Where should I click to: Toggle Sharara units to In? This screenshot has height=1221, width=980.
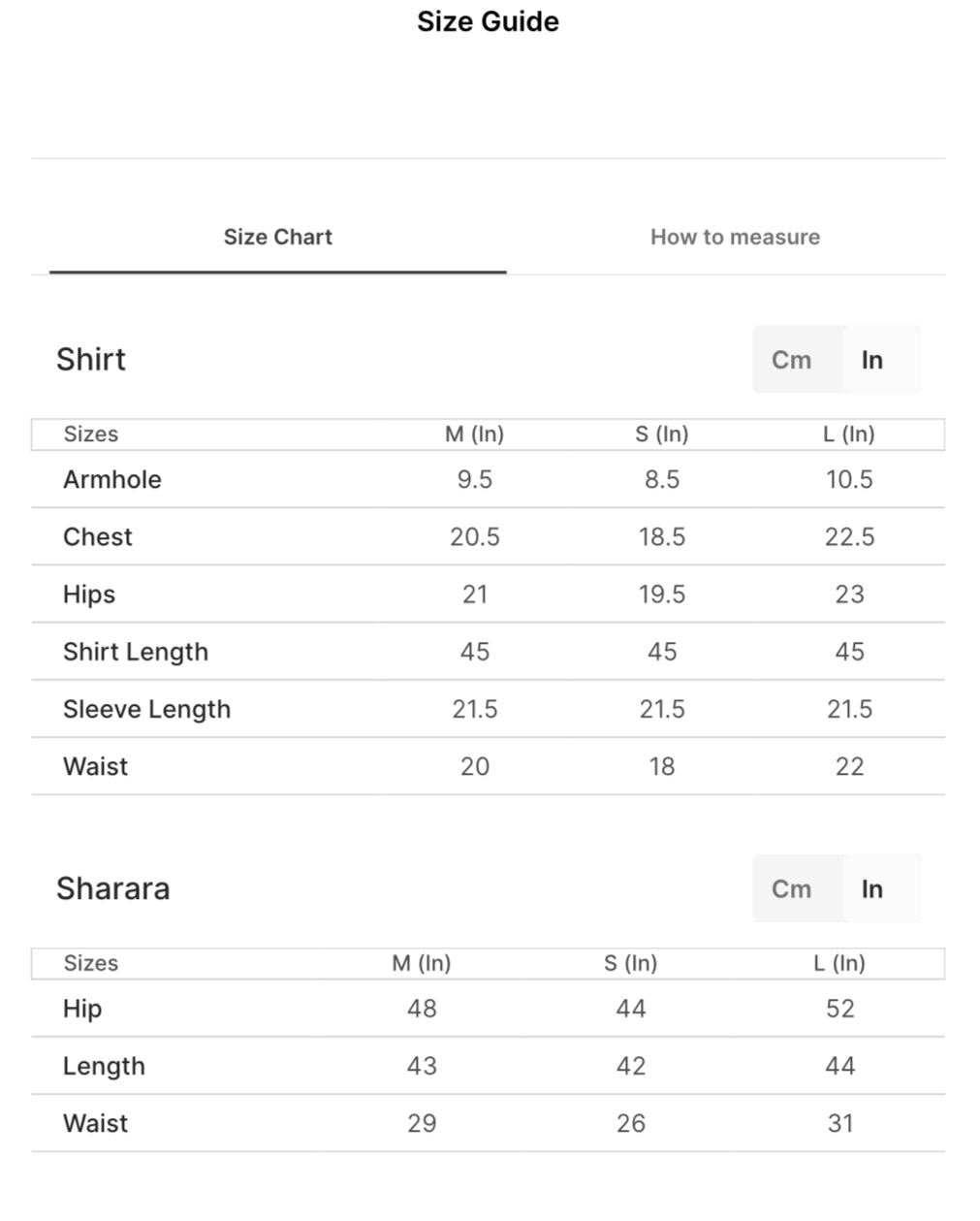point(872,889)
